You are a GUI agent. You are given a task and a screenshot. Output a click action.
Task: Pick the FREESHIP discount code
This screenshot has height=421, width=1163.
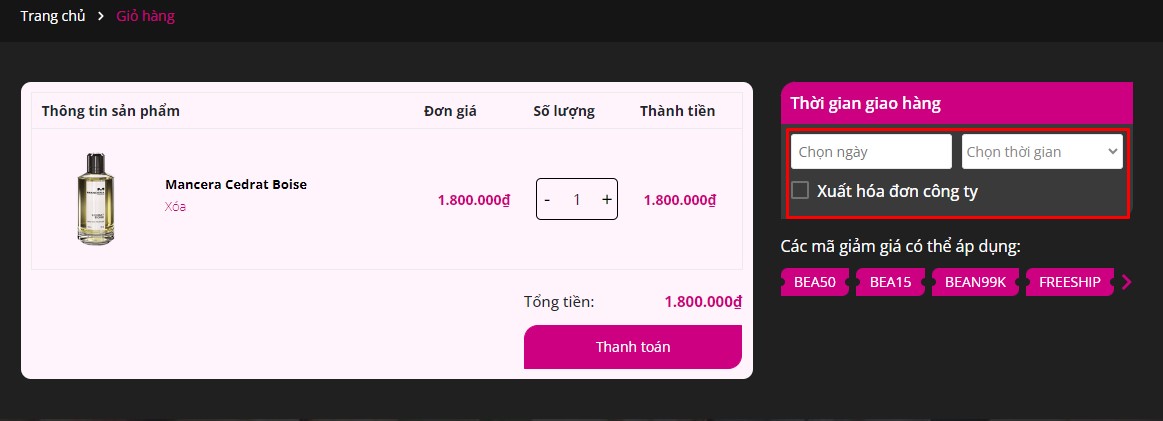(x=1069, y=283)
